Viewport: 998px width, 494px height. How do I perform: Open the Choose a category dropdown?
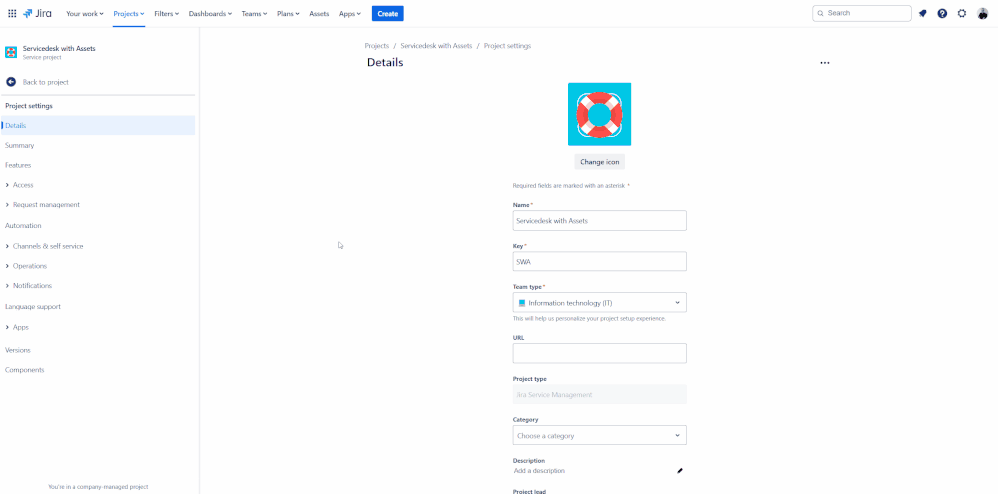[600, 435]
